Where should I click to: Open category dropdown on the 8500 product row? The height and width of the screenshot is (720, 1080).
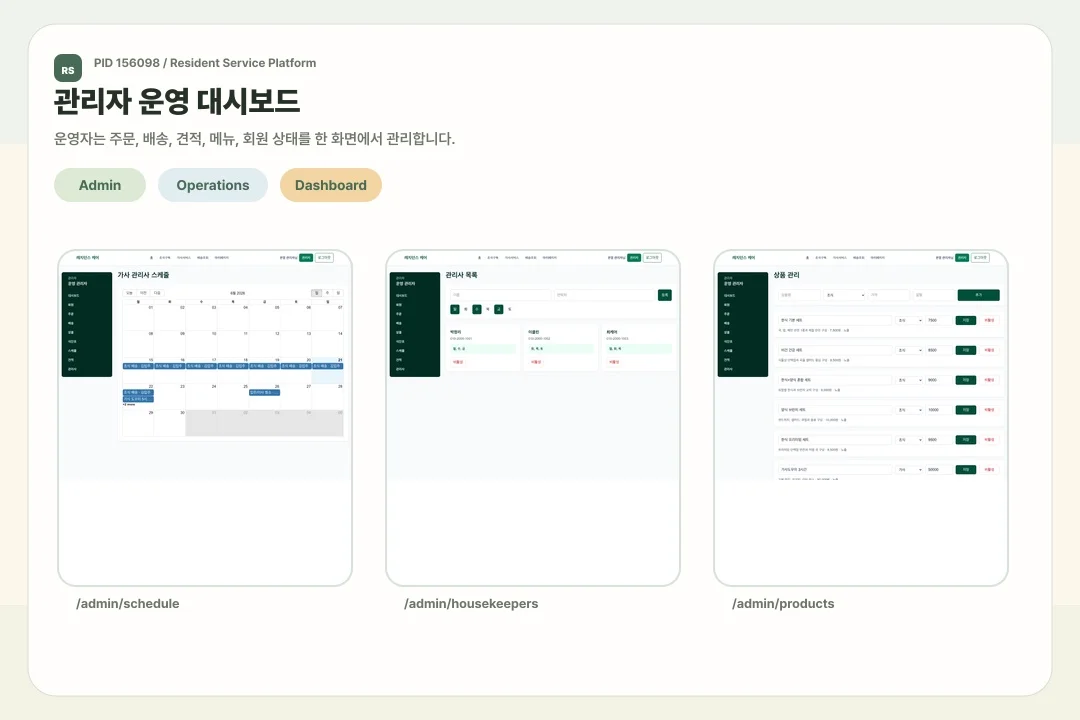(x=909, y=350)
